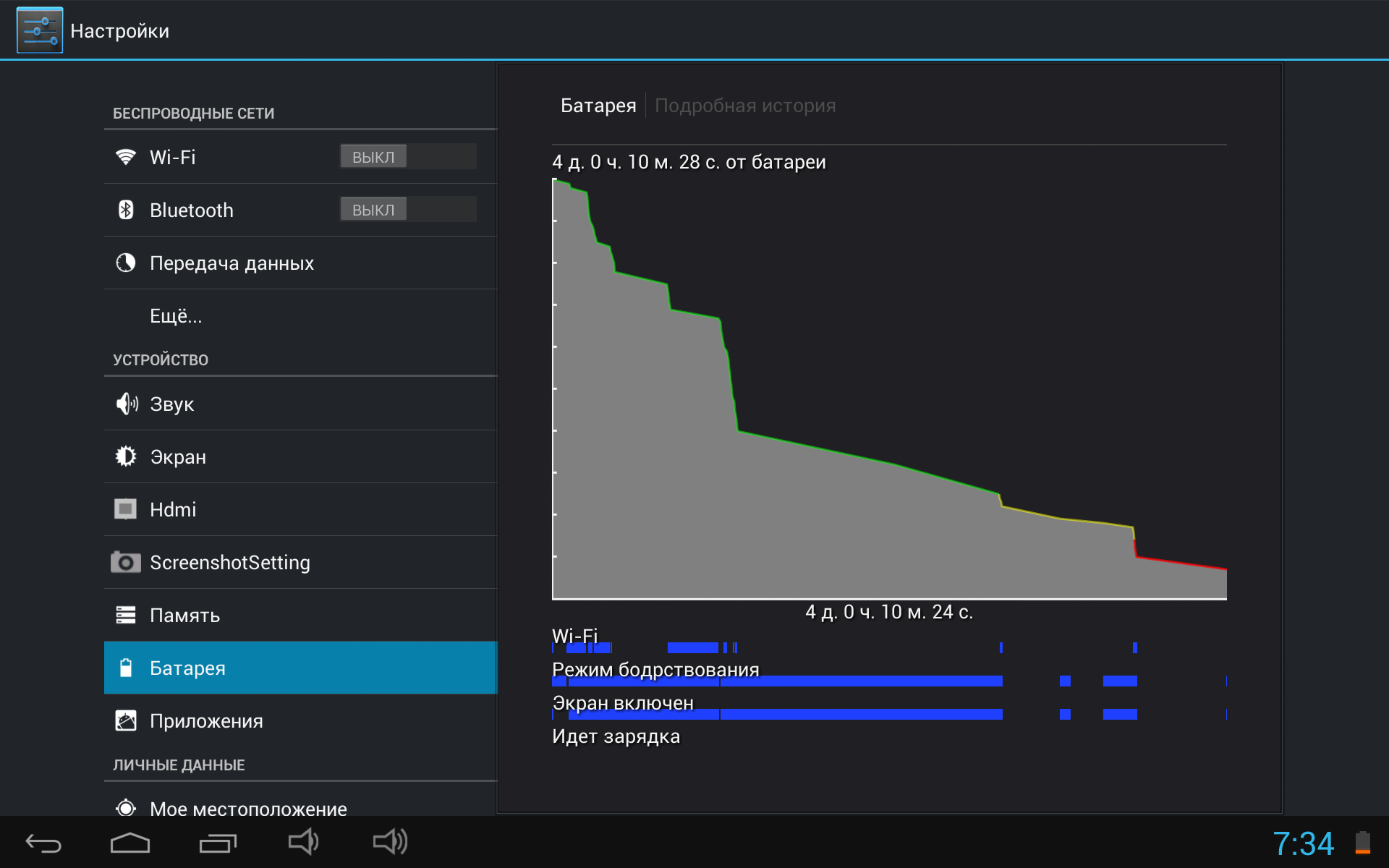1389x868 pixels.
Task: Click the Приложения apps icon
Action: coord(126,721)
